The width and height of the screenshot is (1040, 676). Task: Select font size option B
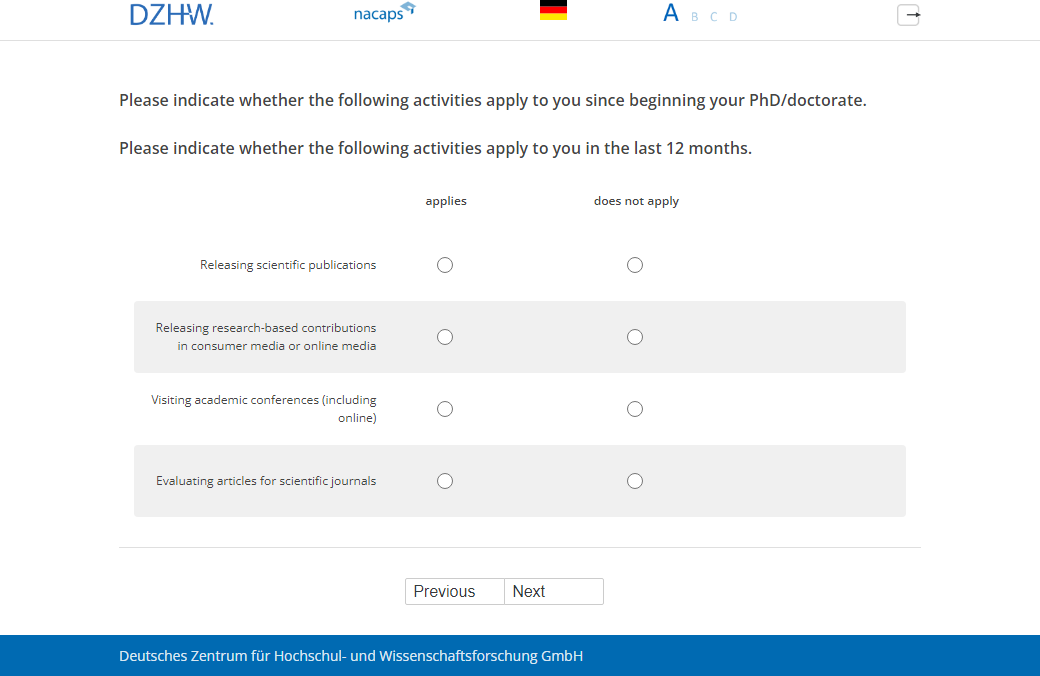coord(695,17)
